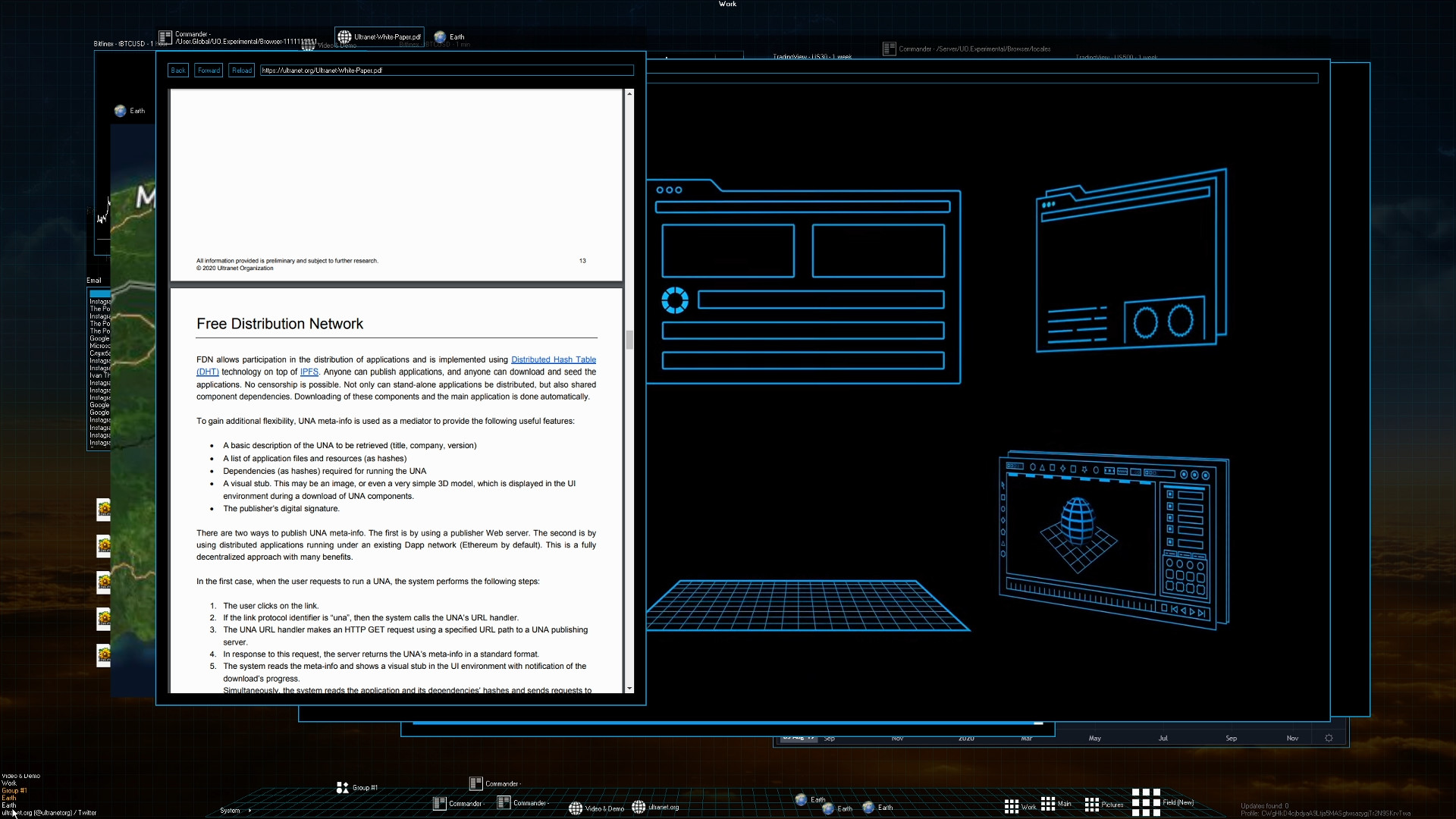Open the settings gear near Updates found
Screen dimensions: 1456x819
point(1329,737)
